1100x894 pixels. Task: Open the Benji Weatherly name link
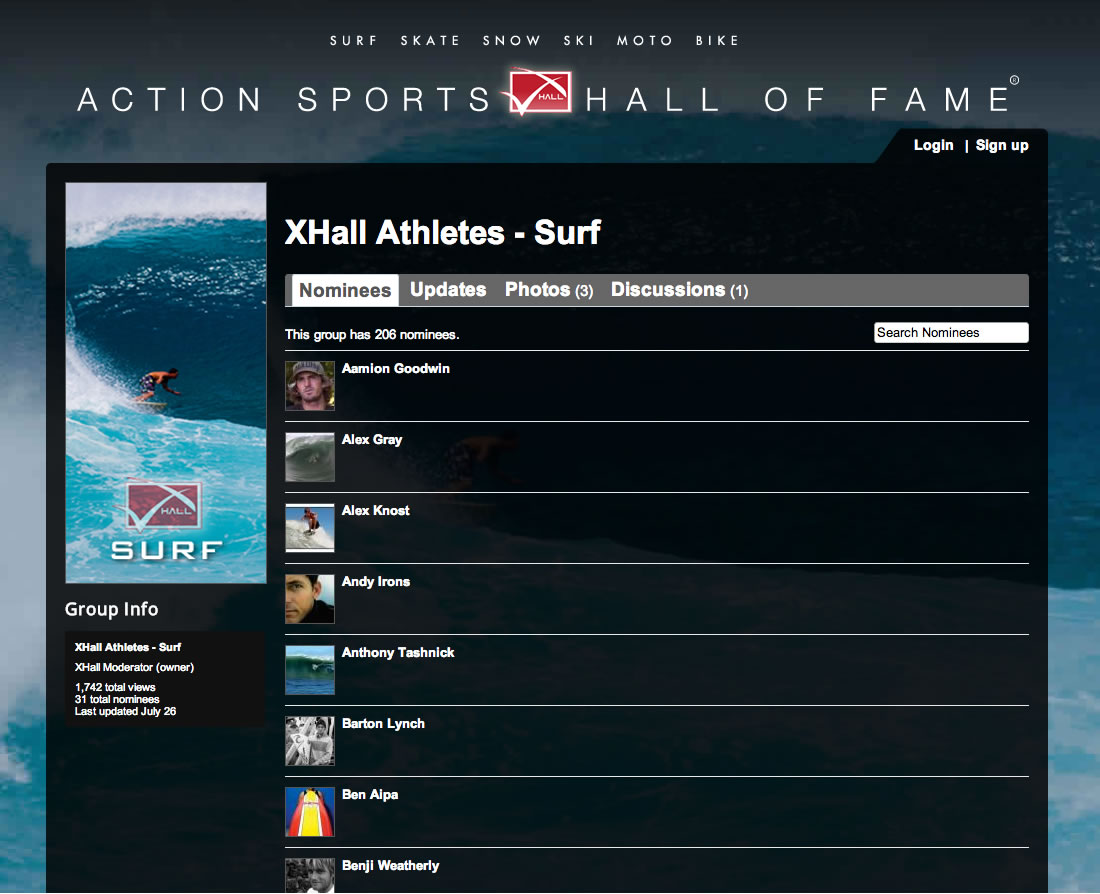coord(390,865)
